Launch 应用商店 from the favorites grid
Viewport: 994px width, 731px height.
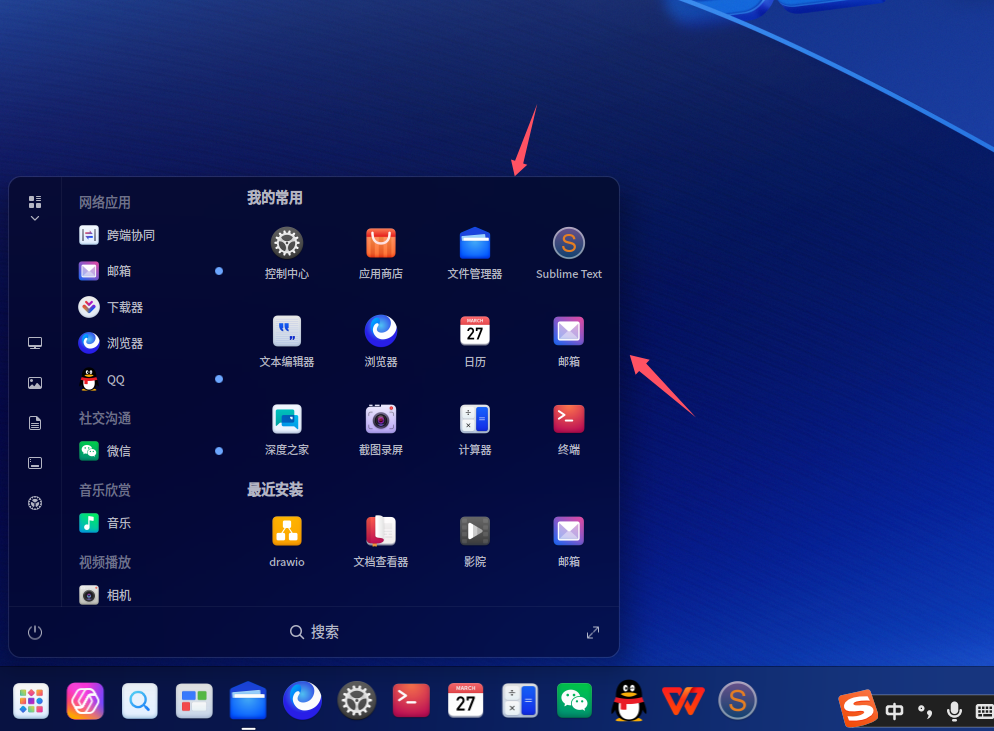(380, 253)
